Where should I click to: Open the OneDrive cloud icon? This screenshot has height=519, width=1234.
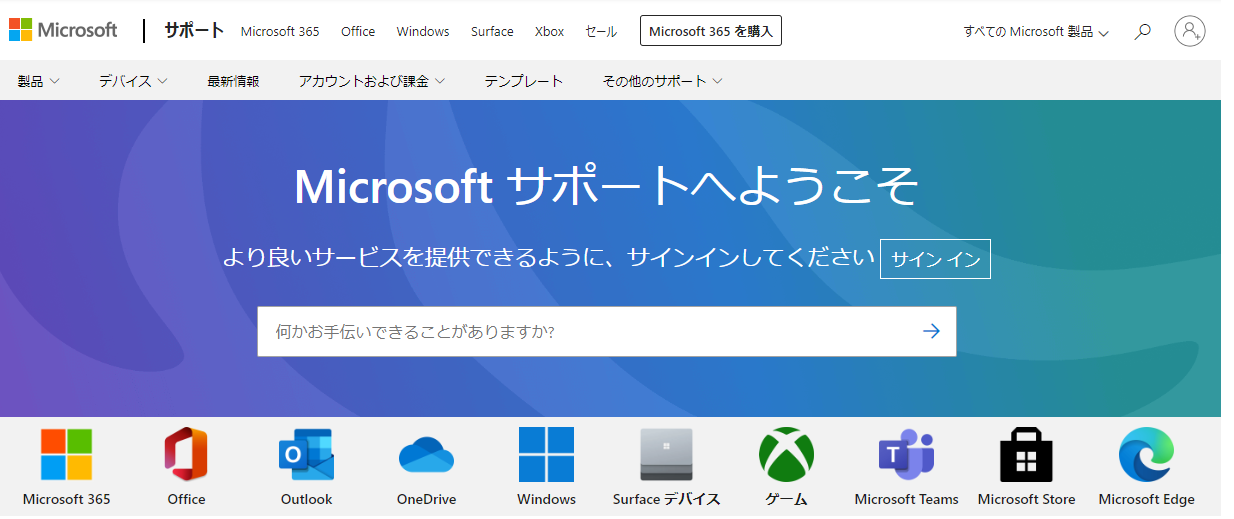426,456
